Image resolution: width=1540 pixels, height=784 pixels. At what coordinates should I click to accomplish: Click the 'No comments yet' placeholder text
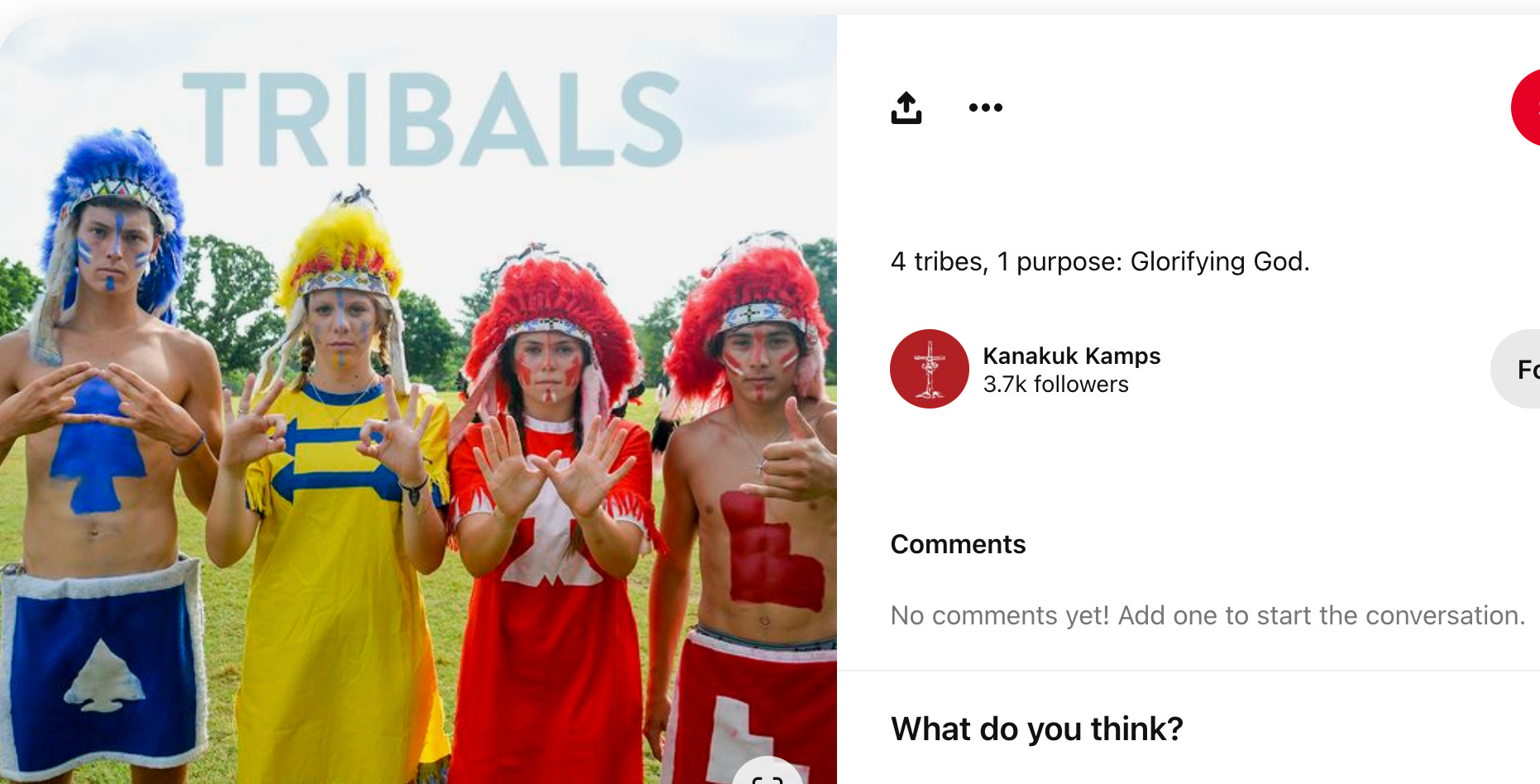(1208, 615)
